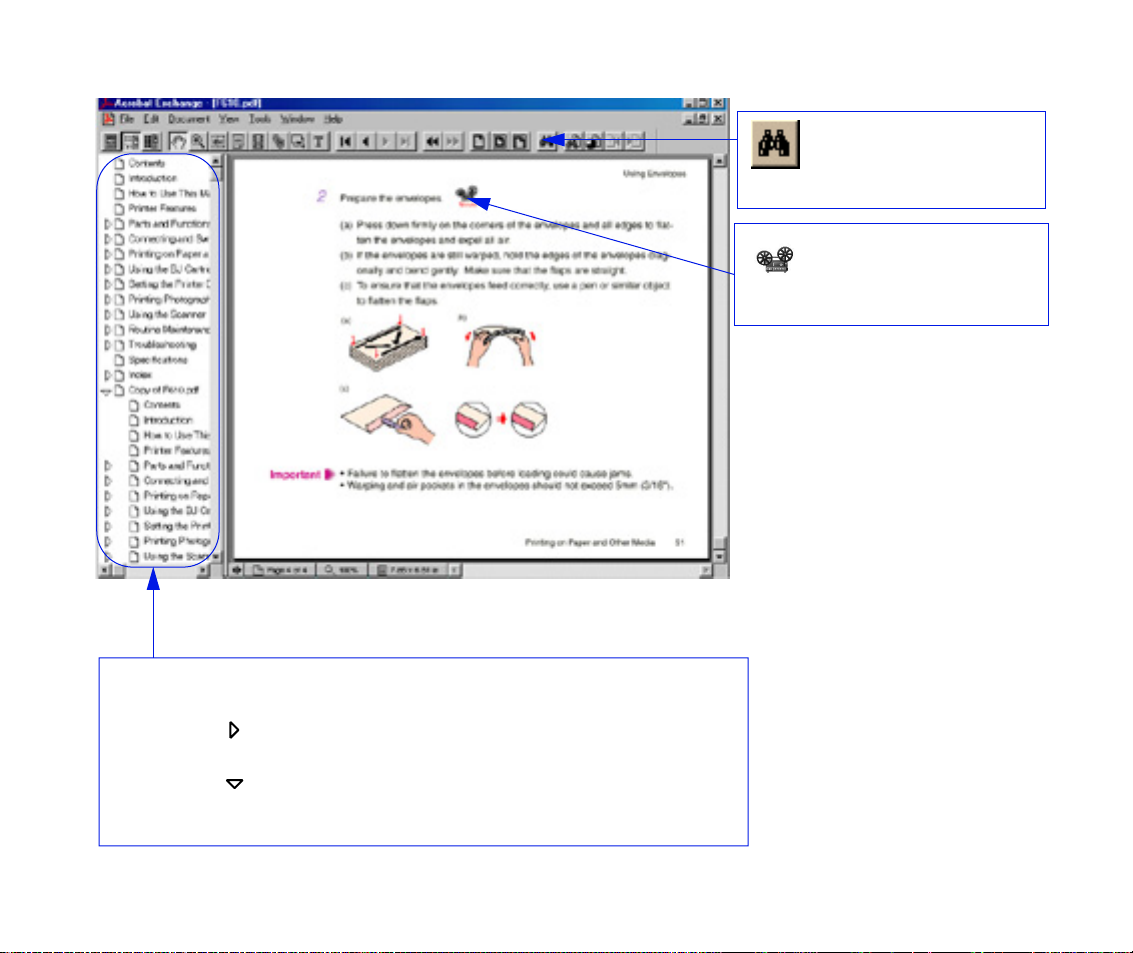Open Specifications bookmark
1133x953 pixels.
158,361
